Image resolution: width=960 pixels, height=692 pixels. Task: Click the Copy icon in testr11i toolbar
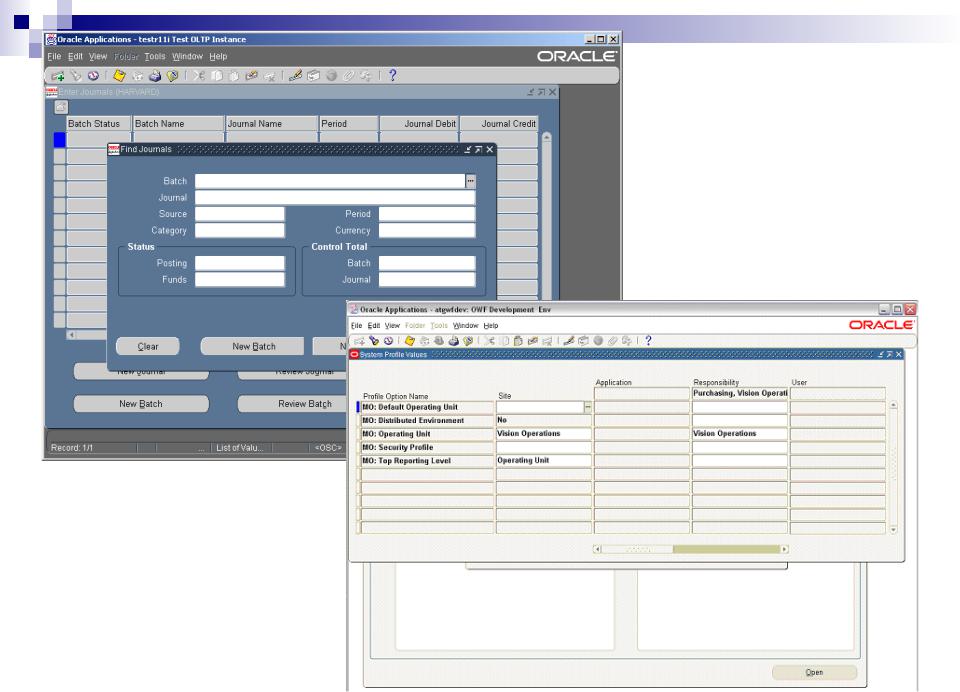pyautogui.click(x=217, y=76)
